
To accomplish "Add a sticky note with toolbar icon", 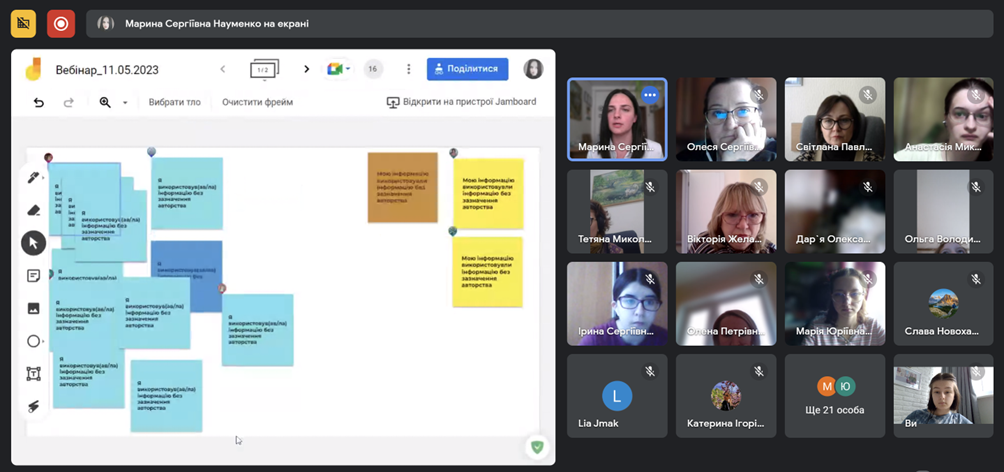I will pos(34,276).
